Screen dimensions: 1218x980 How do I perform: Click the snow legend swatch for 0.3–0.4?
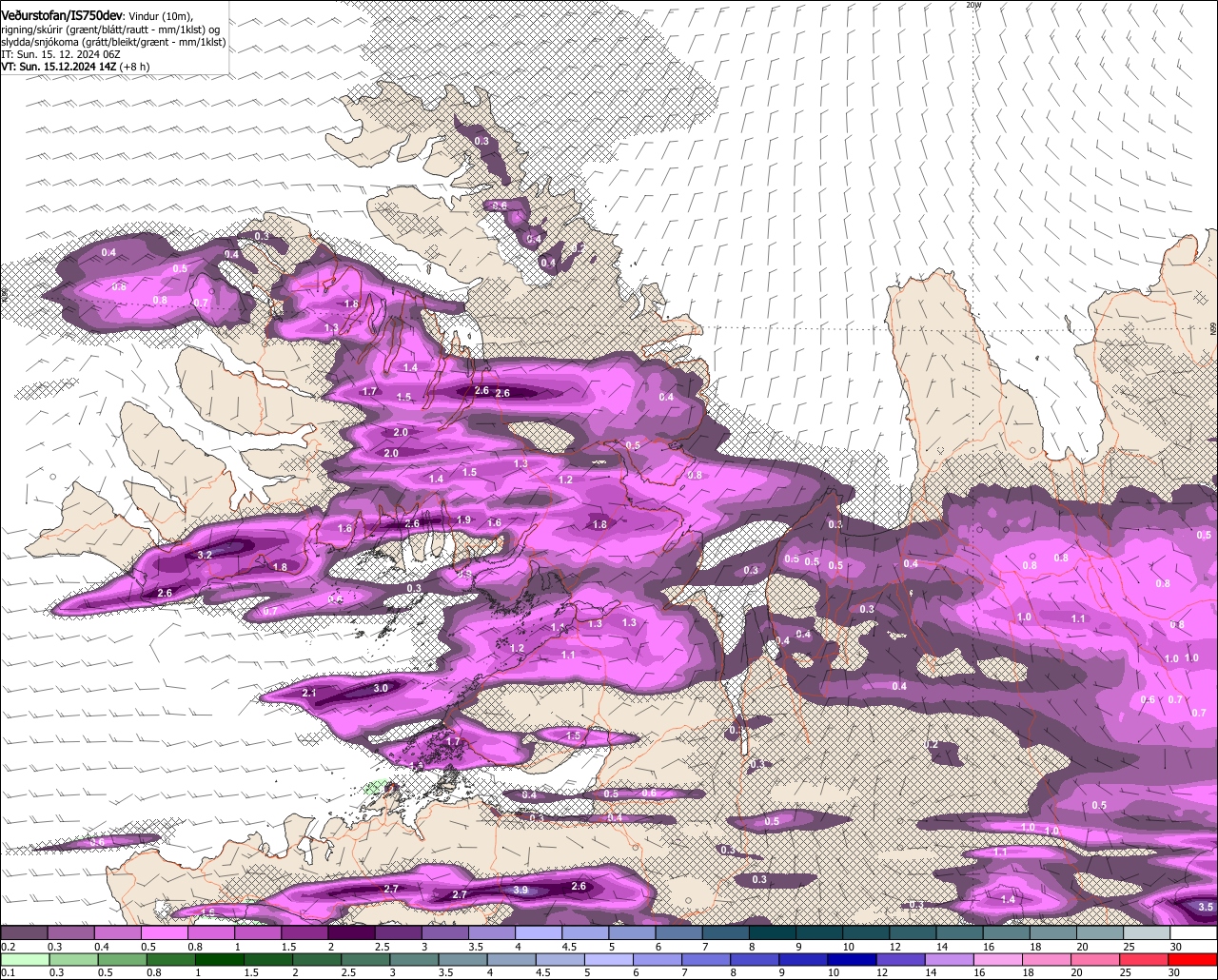(x=72, y=932)
